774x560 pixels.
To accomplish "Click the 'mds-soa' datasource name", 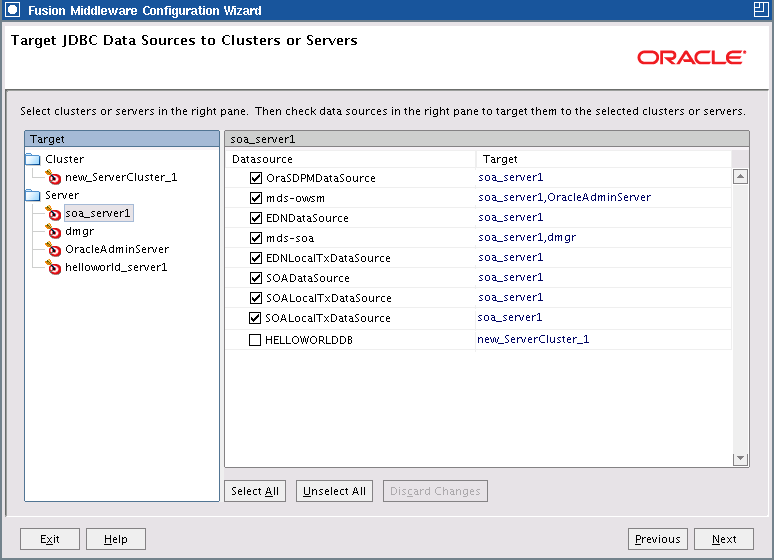I will pyautogui.click(x=290, y=238).
